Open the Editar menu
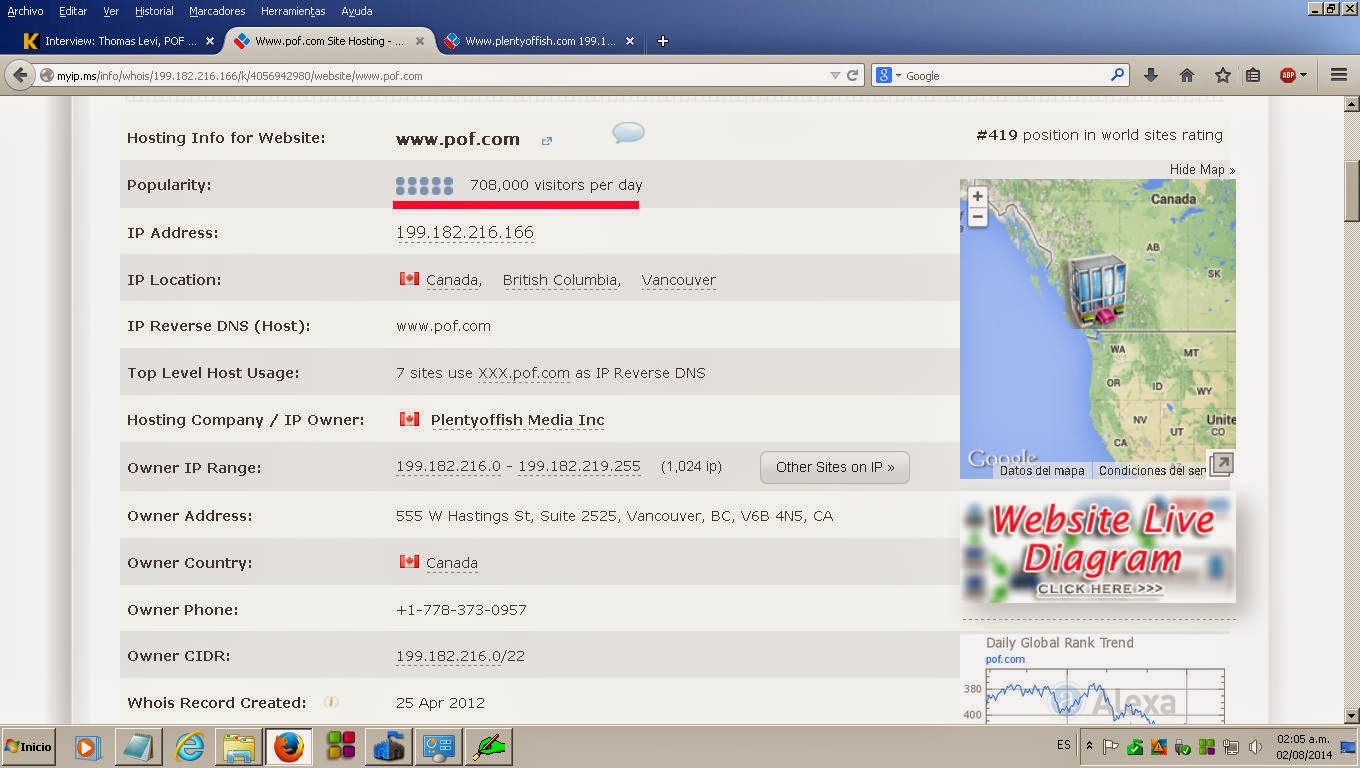Viewport: 1360px width, 768px height. 73,11
